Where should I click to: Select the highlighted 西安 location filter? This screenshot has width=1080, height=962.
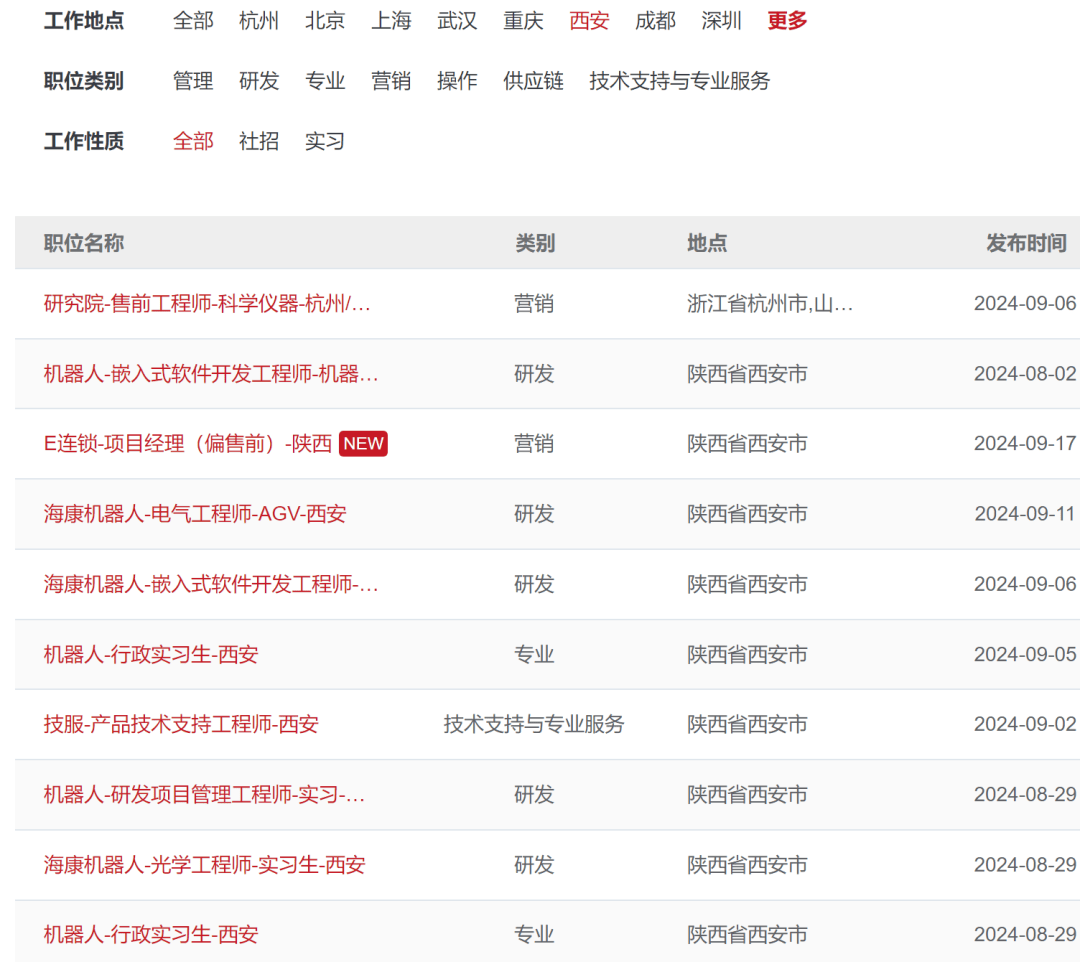[590, 21]
